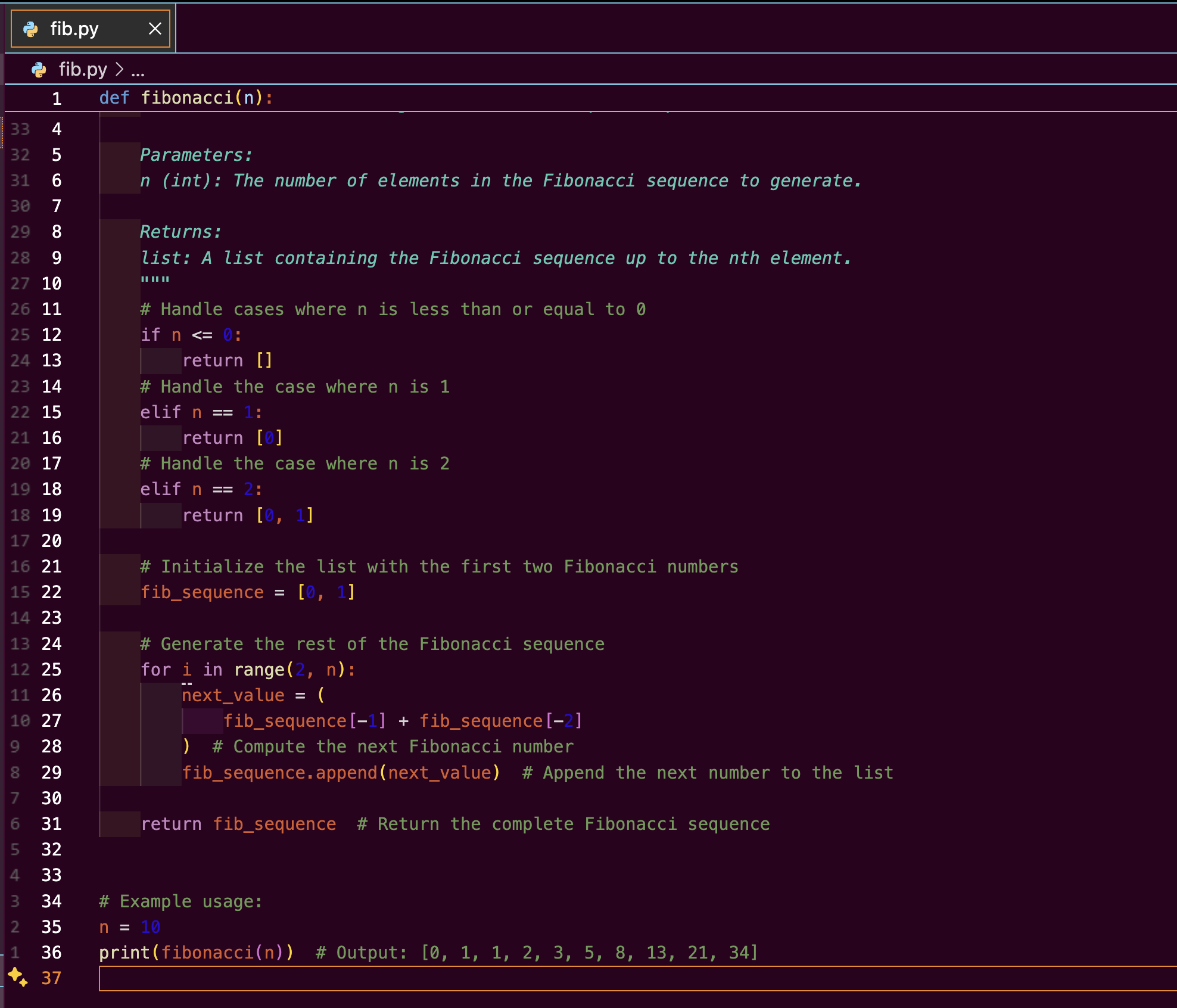1177x1008 pixels.
Task: Select the fib.py tab label
Action: pos(74,29)
